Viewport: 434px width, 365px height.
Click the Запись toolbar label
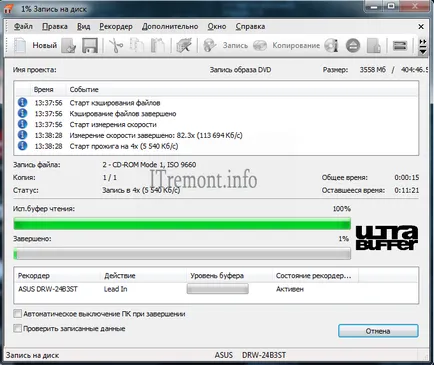[235, 45]
